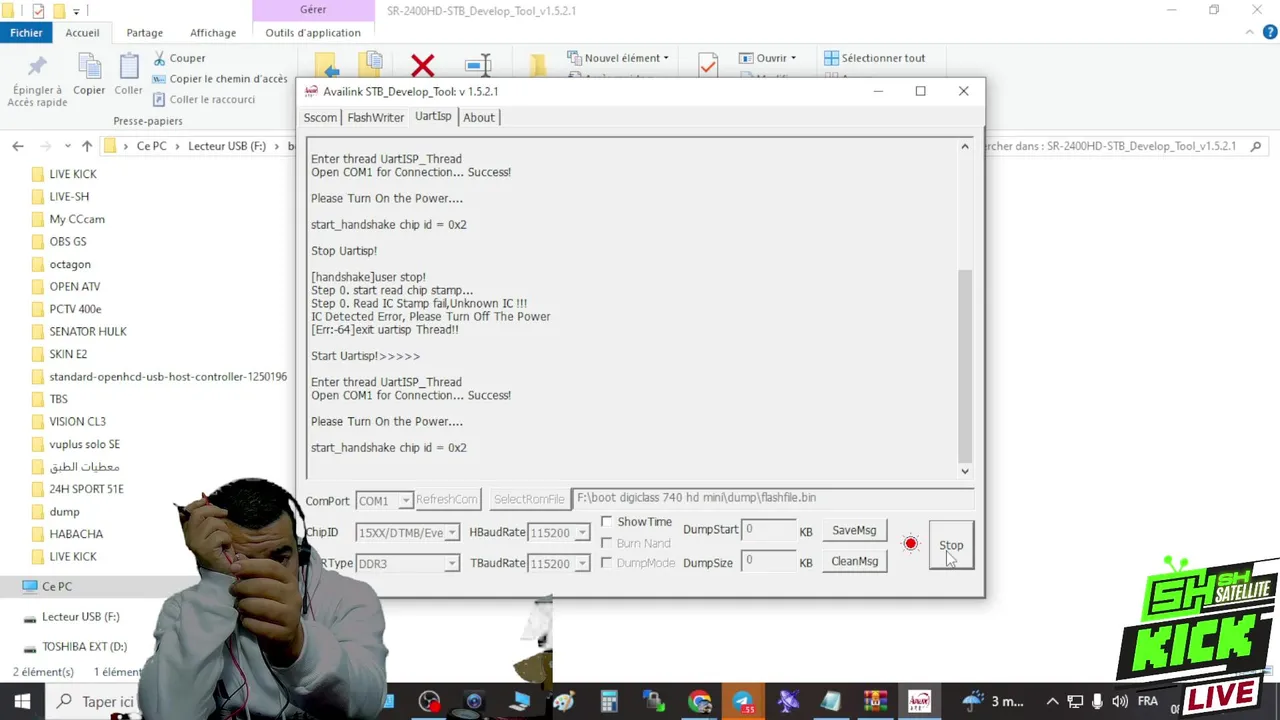Click the DumpSize input field

tap(768, 561)
